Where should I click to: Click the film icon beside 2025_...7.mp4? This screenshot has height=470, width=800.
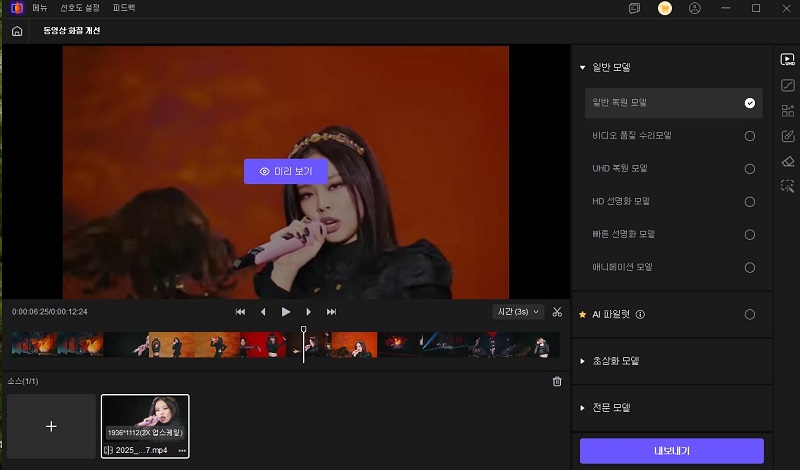click(x=108, y=451)
